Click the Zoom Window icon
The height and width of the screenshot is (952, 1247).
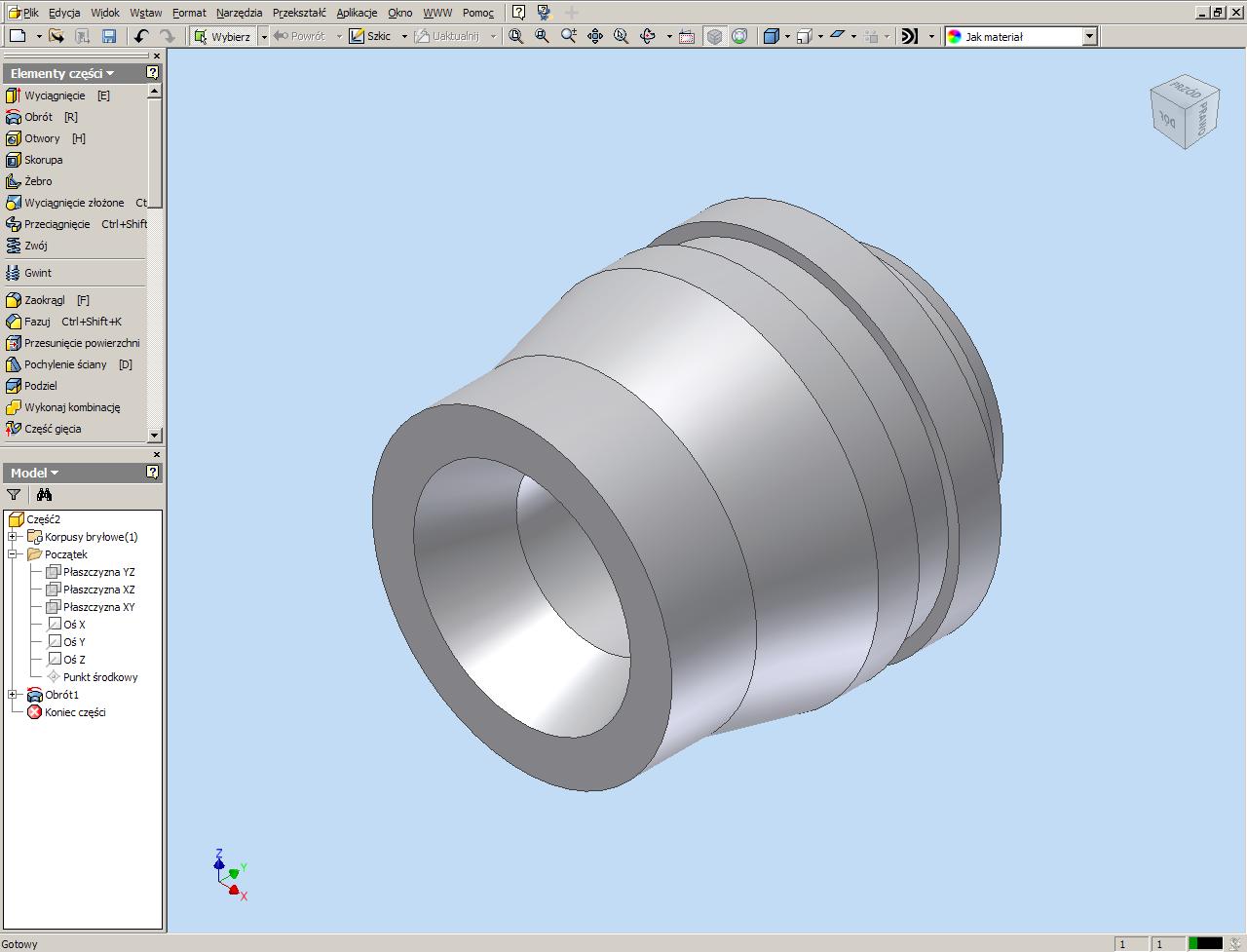click(x=543, y=36)
